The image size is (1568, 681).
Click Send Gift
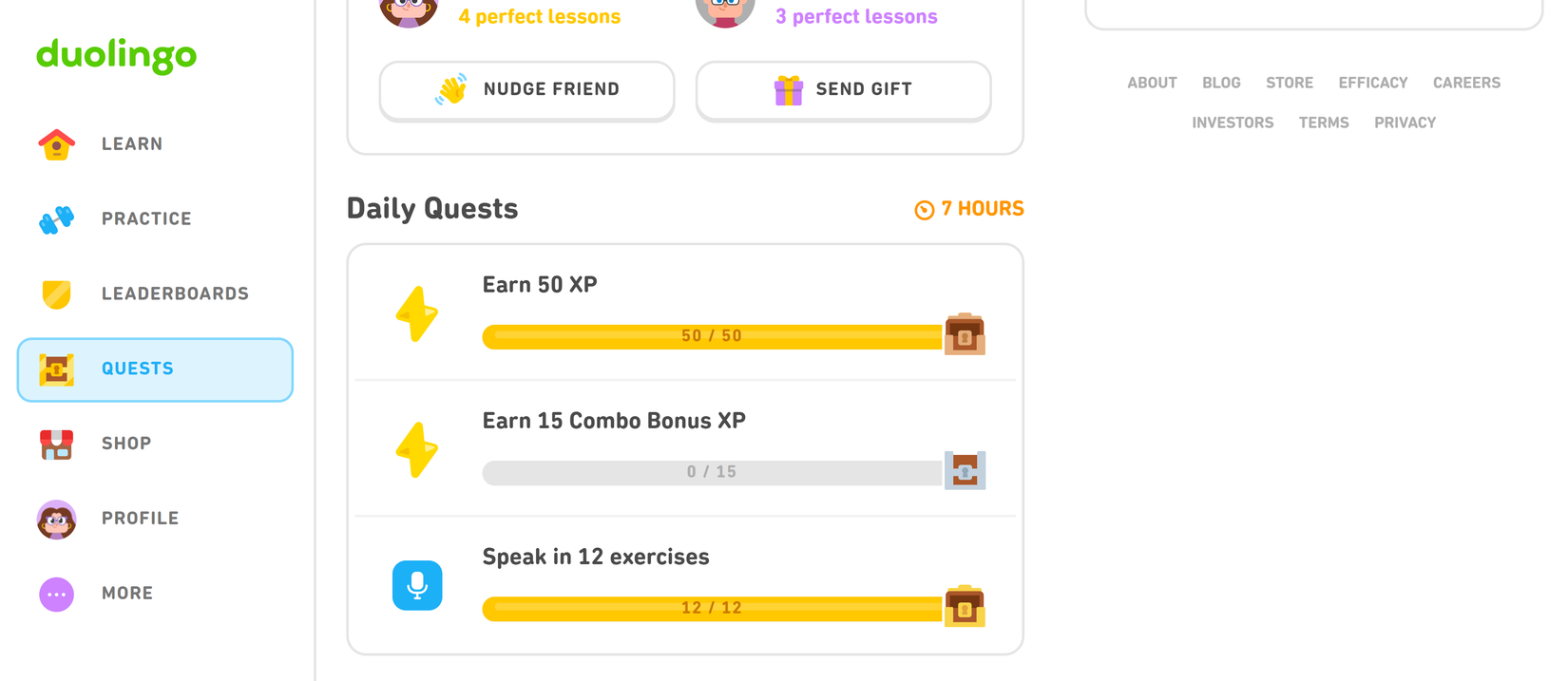click(843, 90)
